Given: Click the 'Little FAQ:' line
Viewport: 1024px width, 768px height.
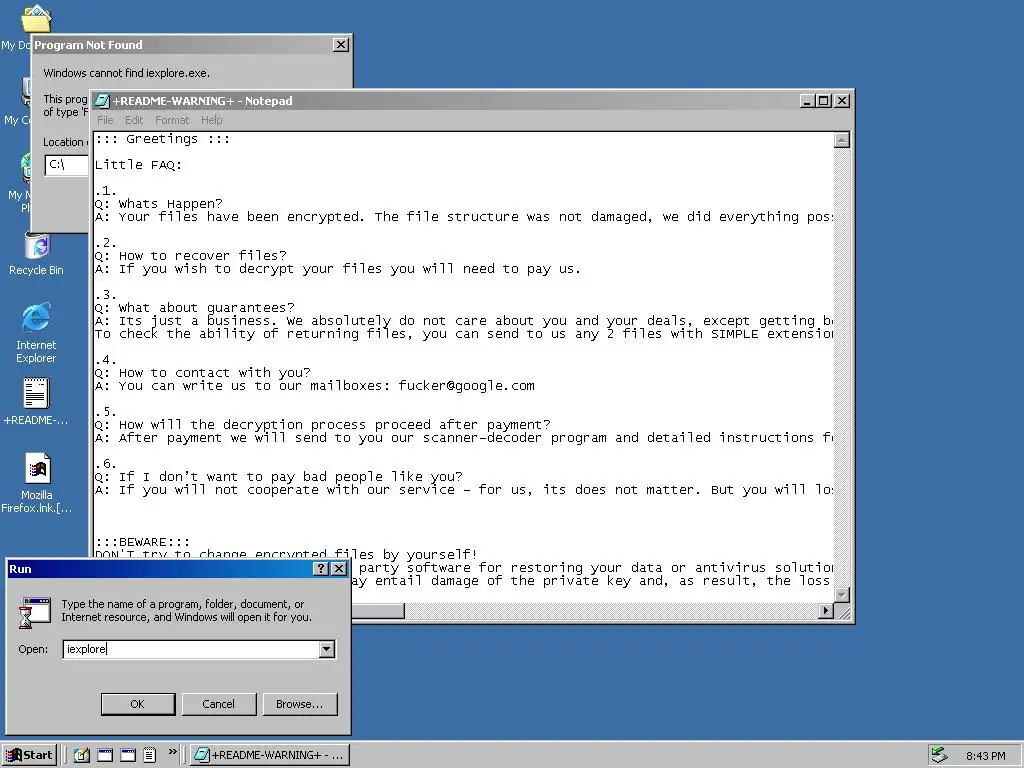Looking at the screenshot, I should click(x=138, y=165).
